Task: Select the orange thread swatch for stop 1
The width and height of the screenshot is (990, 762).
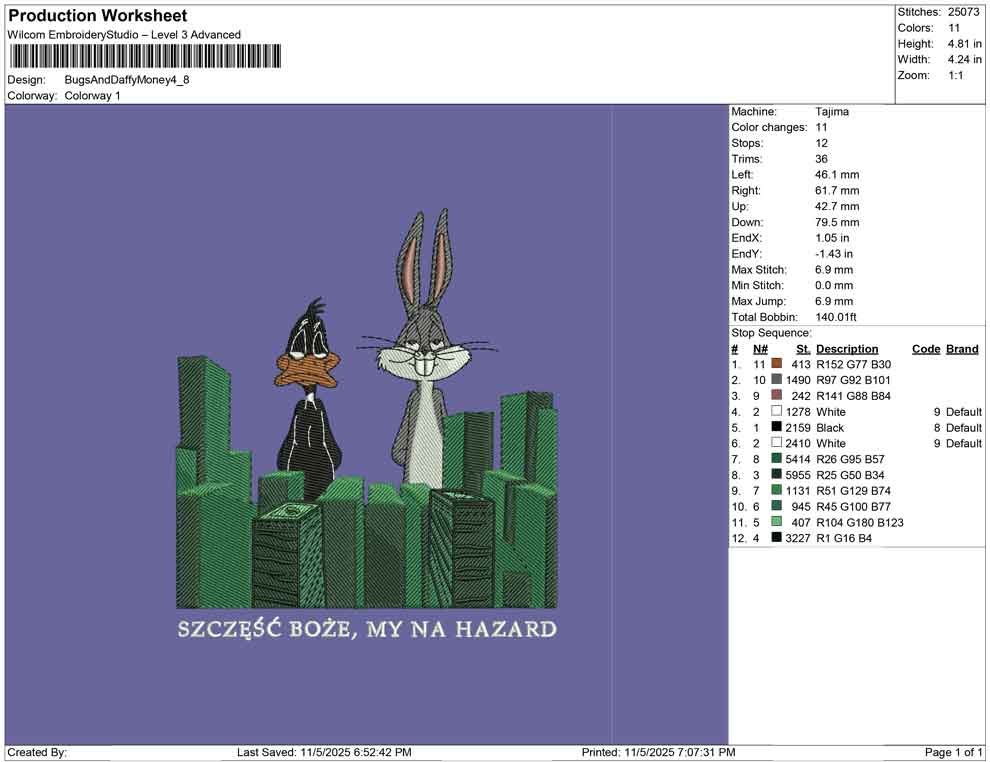Action: pyautogui.click(x=775, y=364)
